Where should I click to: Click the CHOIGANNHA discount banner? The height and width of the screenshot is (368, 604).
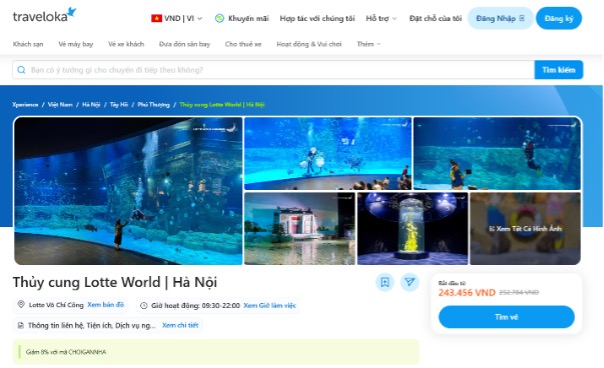[216, 352]
